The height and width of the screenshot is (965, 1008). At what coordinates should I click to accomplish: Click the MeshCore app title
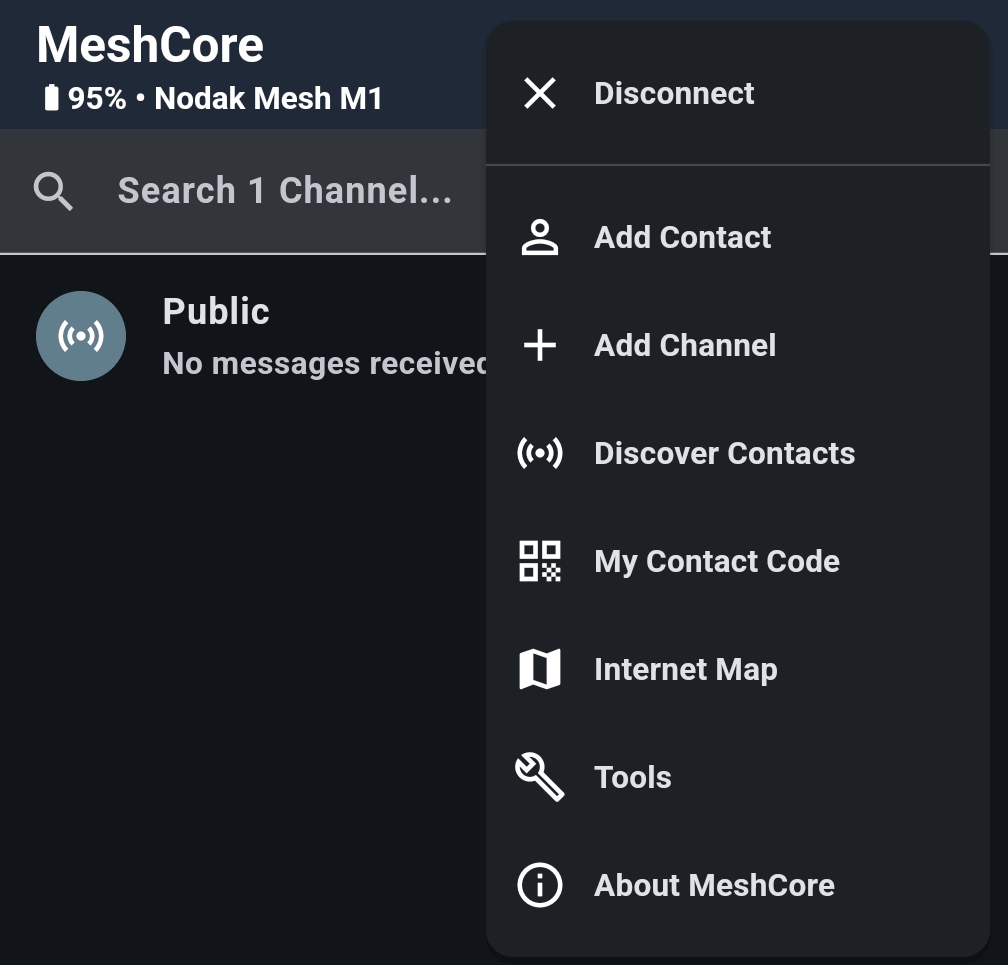(x=150, y=45)
